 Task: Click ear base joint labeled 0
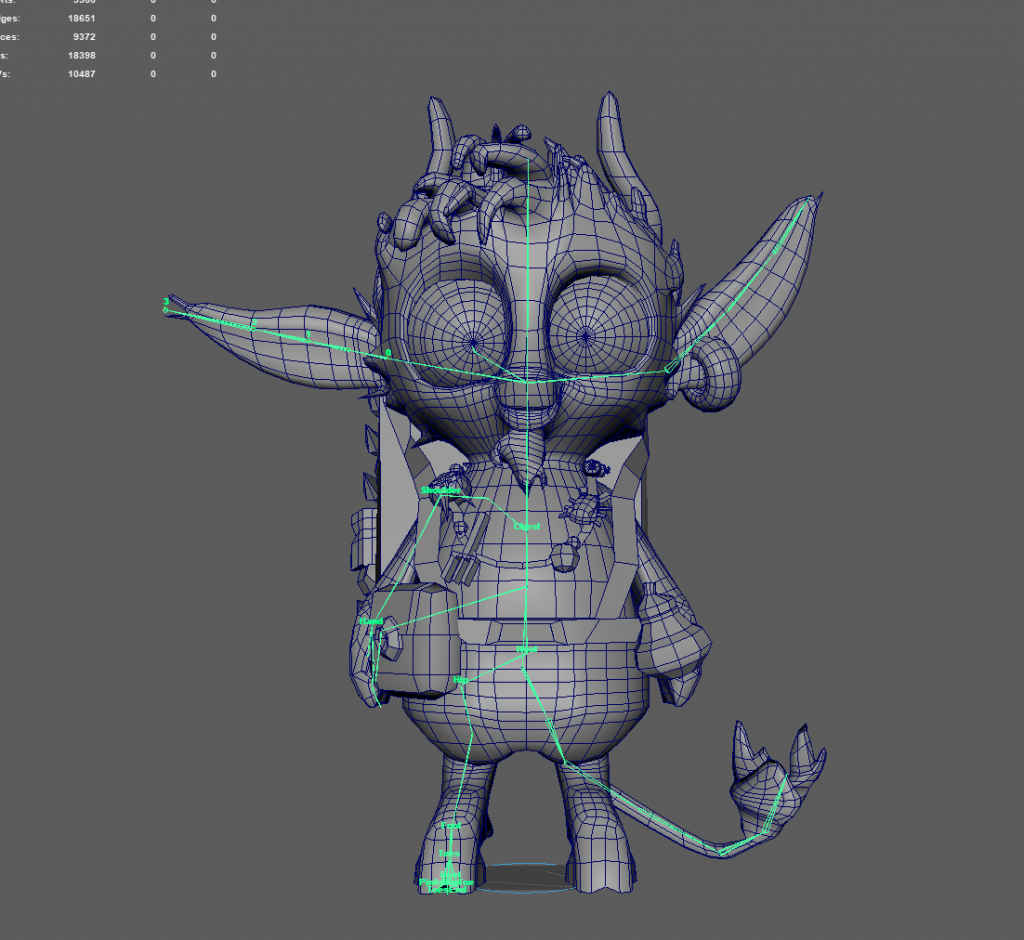coord(388,353)
